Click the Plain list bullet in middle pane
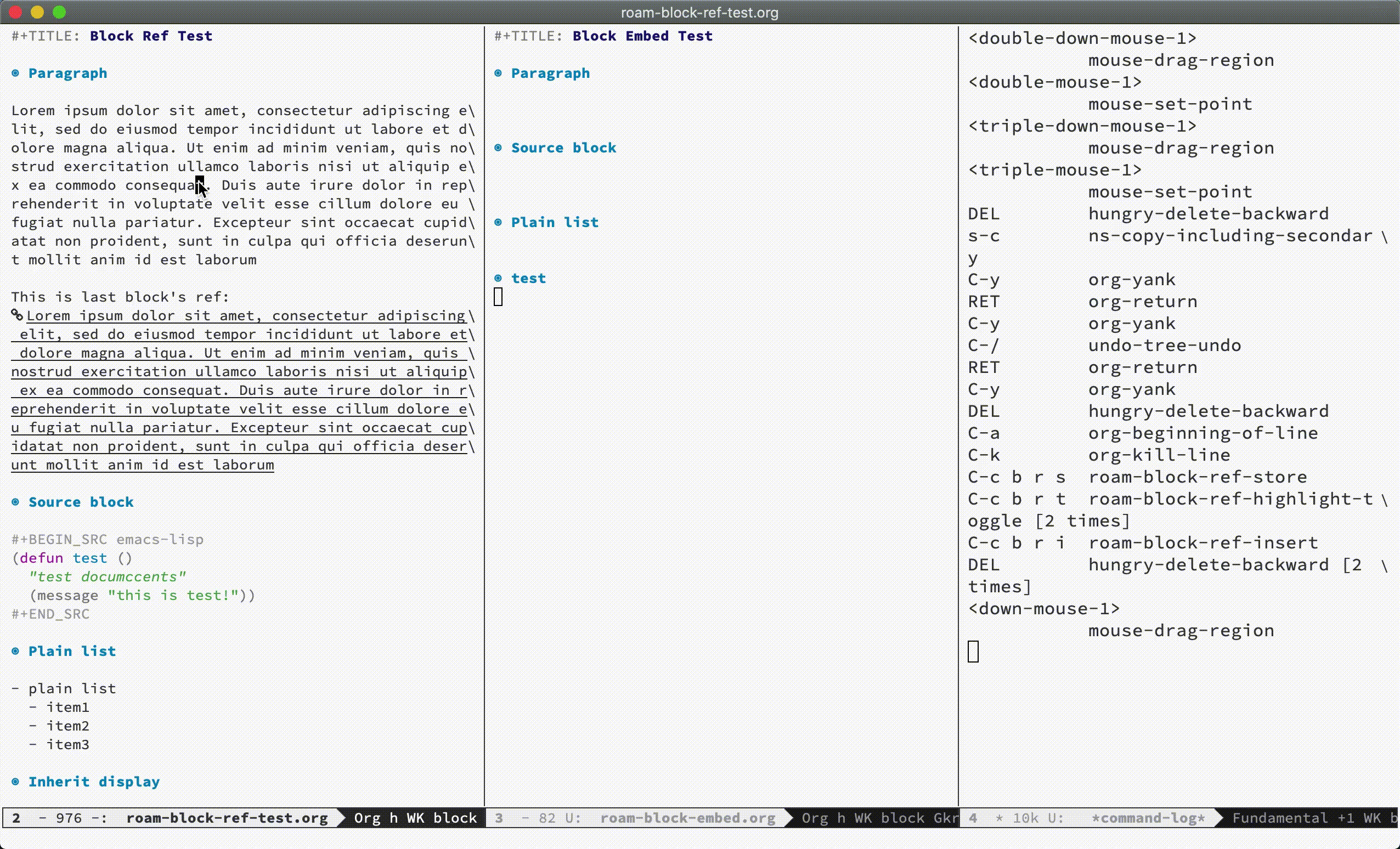This screenshot has height=849, width=1400. click(498, 223)
